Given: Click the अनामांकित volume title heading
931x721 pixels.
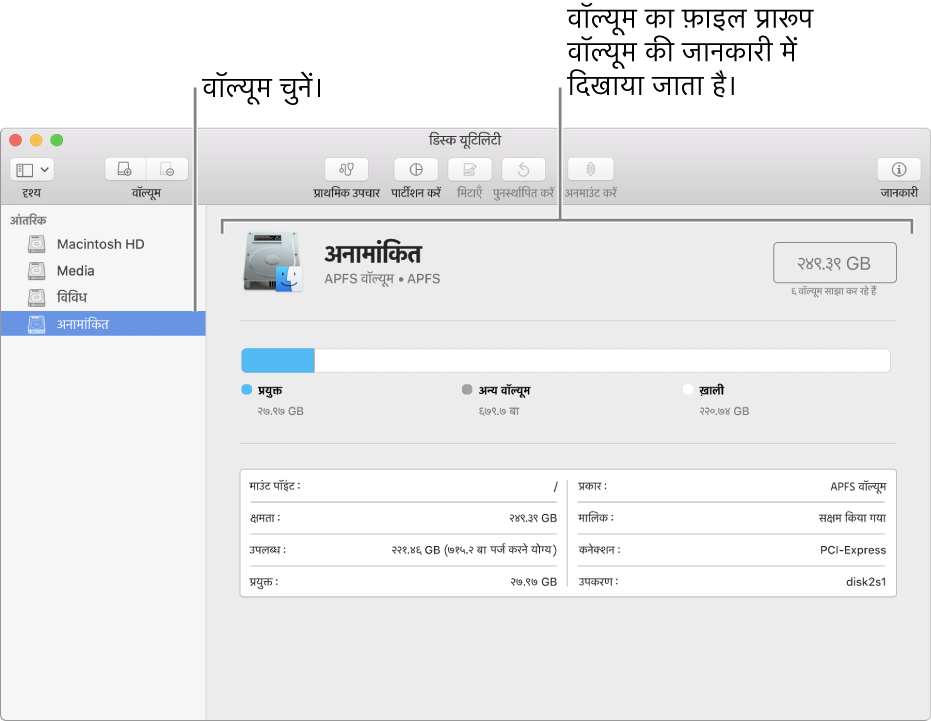Looking at the screenshot, I should click(373, 254).
